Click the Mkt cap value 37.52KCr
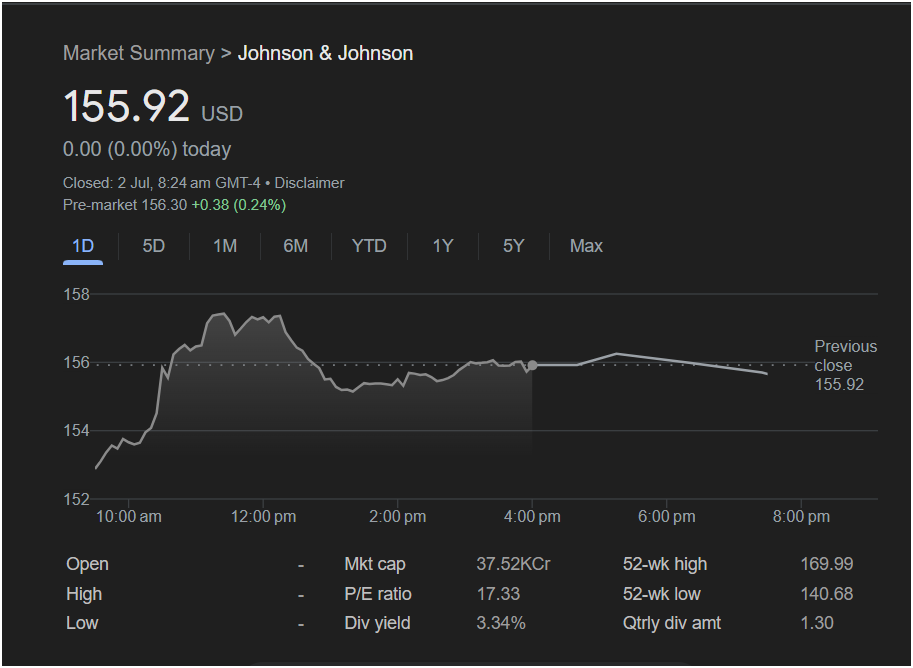Viewport: 913px width, 668px height. point(513,564)
